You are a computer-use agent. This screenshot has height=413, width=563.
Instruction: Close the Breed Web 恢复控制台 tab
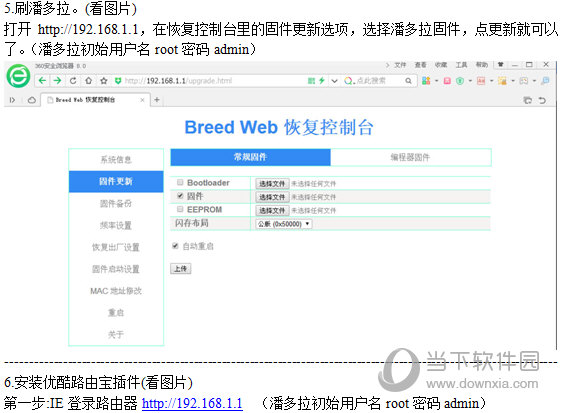pyautogui.click(x=142, y=100)
